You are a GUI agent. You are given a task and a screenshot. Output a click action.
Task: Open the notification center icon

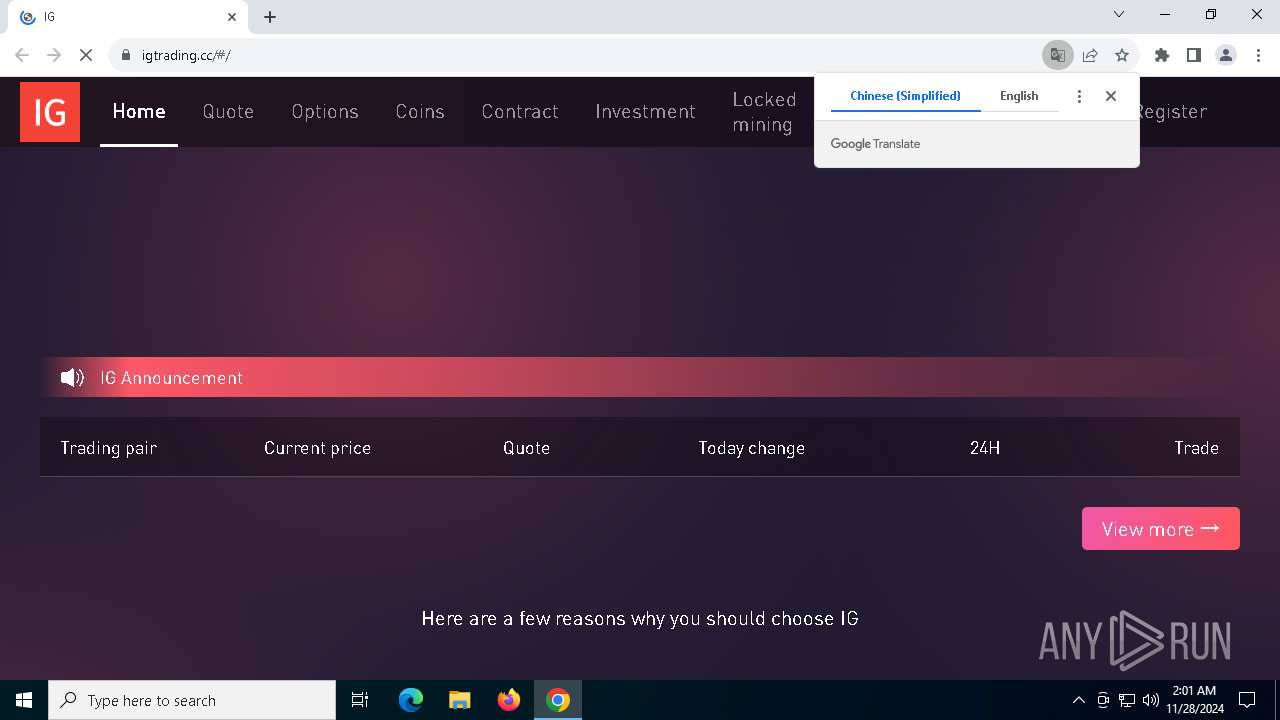1247,700
